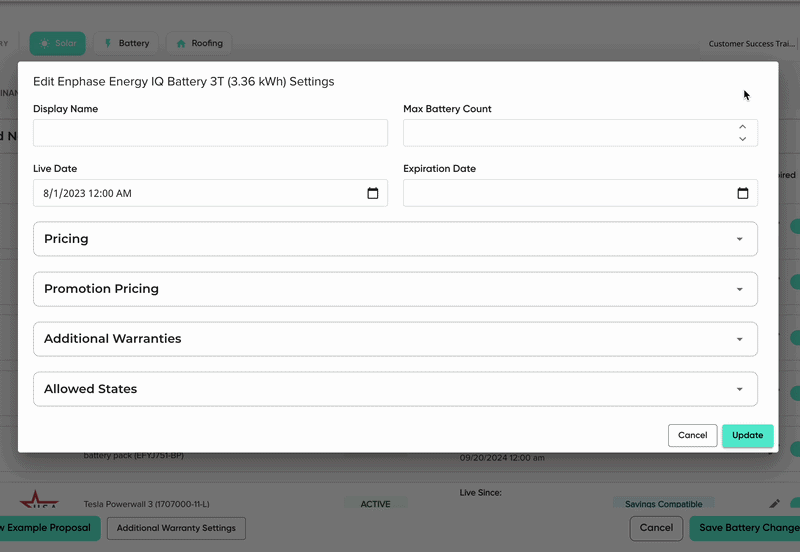This screenshot has height=552, width=800.
Task: Switch to the Roofing tab
Action: pyautogui.click(x=199, y=43)
